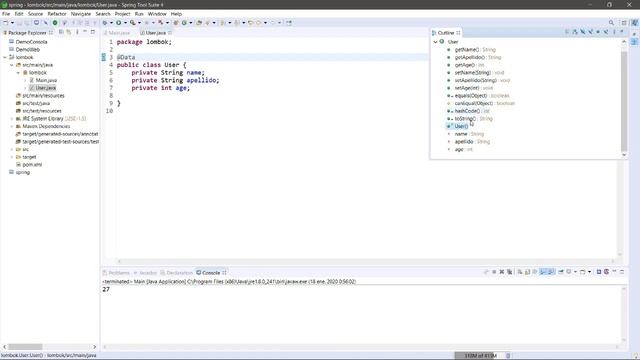640x360 pixels.
Task: Expand JRE System Library node
Action: (12, 119)
